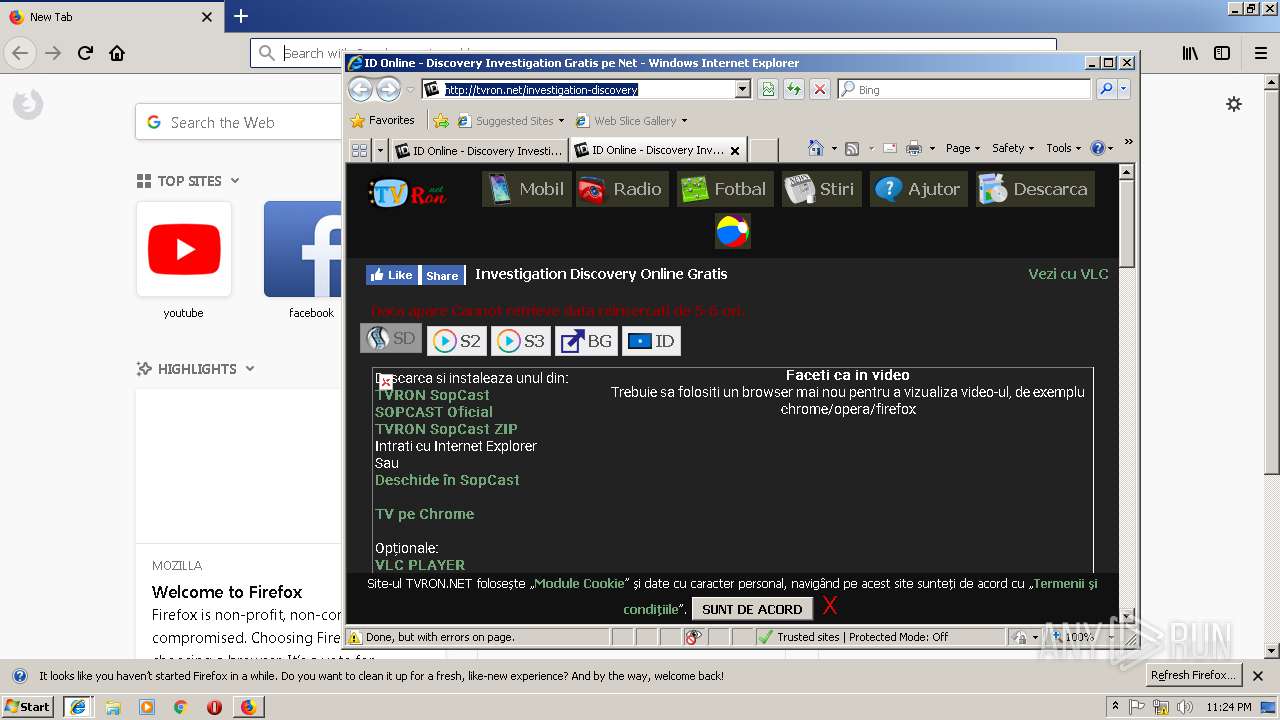This screenshot has width=1280, height=720.
Task: Click the IE Read Mail icon
Action: pyautogui.click(x=889, y=148)
